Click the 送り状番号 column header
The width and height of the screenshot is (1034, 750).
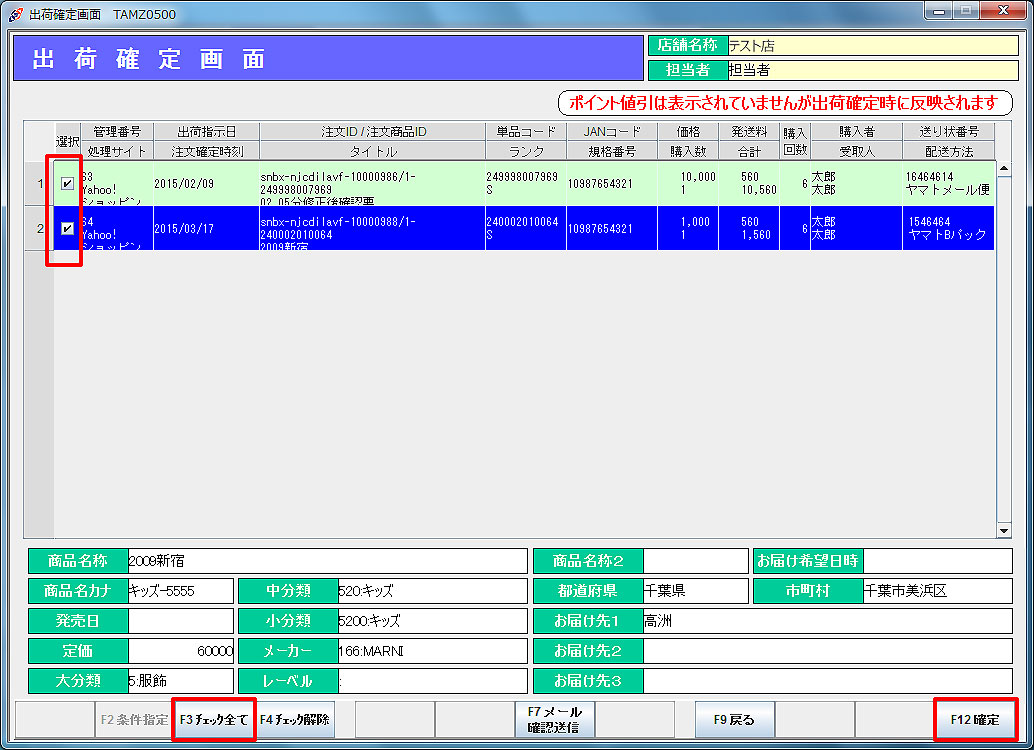point(948,132)
